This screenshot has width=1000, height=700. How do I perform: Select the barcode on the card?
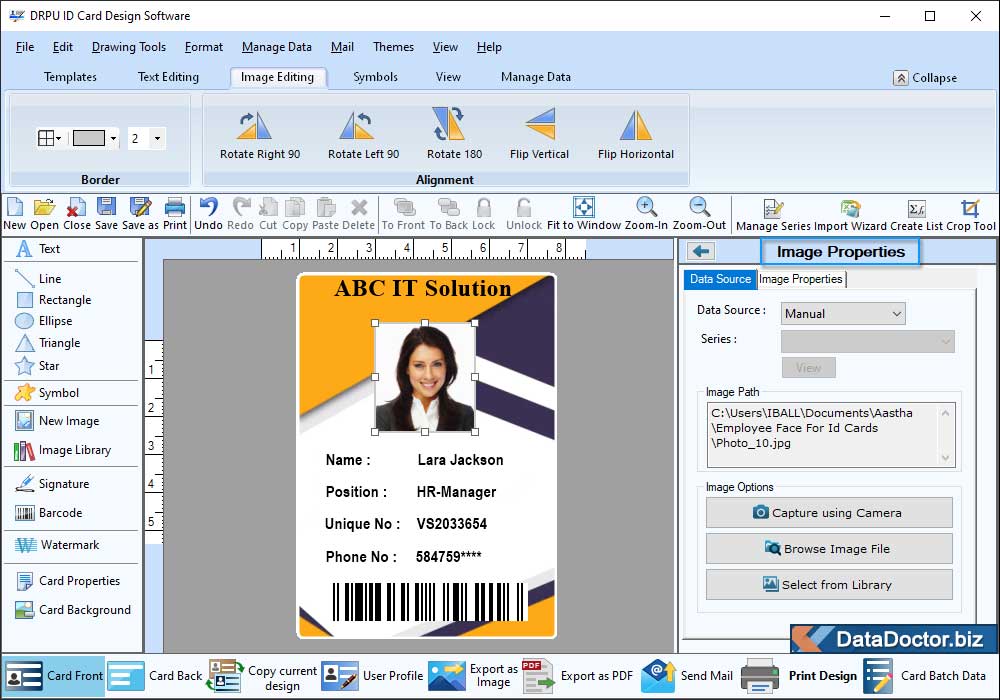click(x=429, y=601)
